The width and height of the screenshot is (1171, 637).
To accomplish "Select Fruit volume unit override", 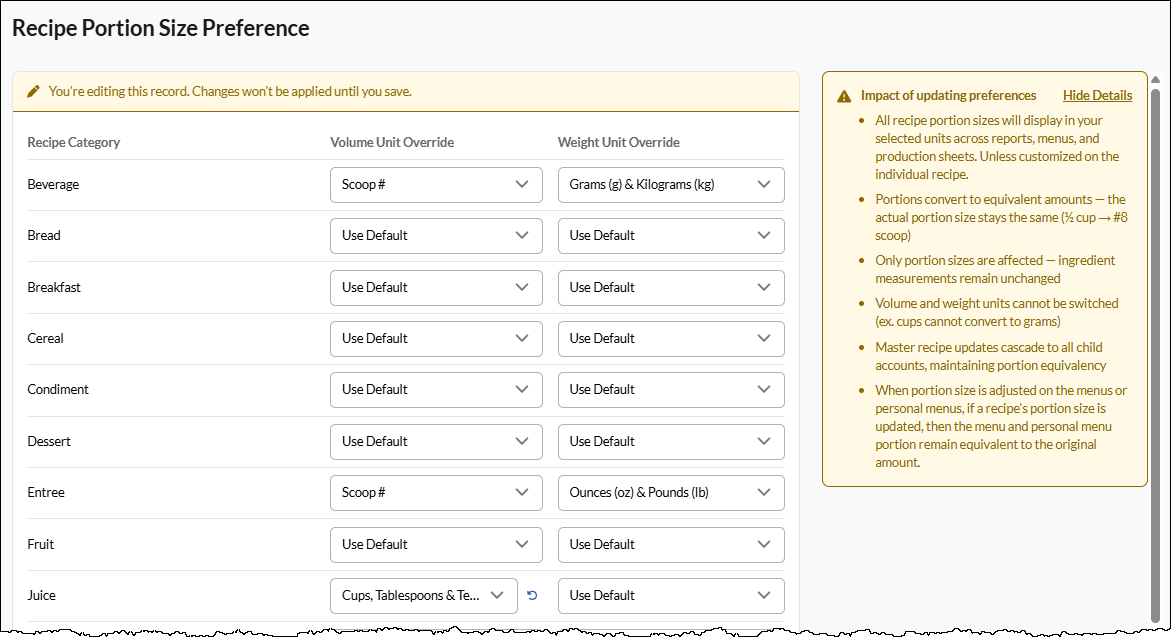I will tap(436, 544).
